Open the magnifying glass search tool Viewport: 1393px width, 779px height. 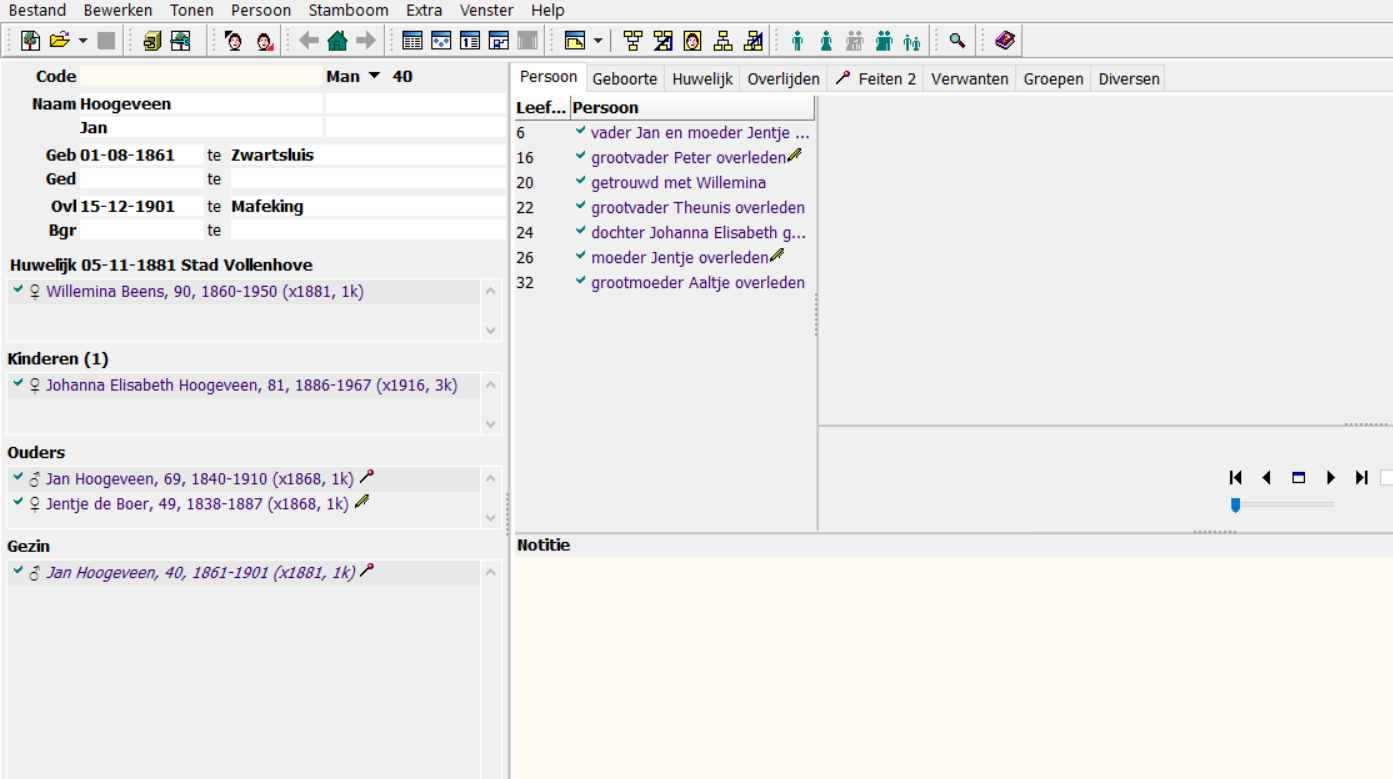(957, 41)
